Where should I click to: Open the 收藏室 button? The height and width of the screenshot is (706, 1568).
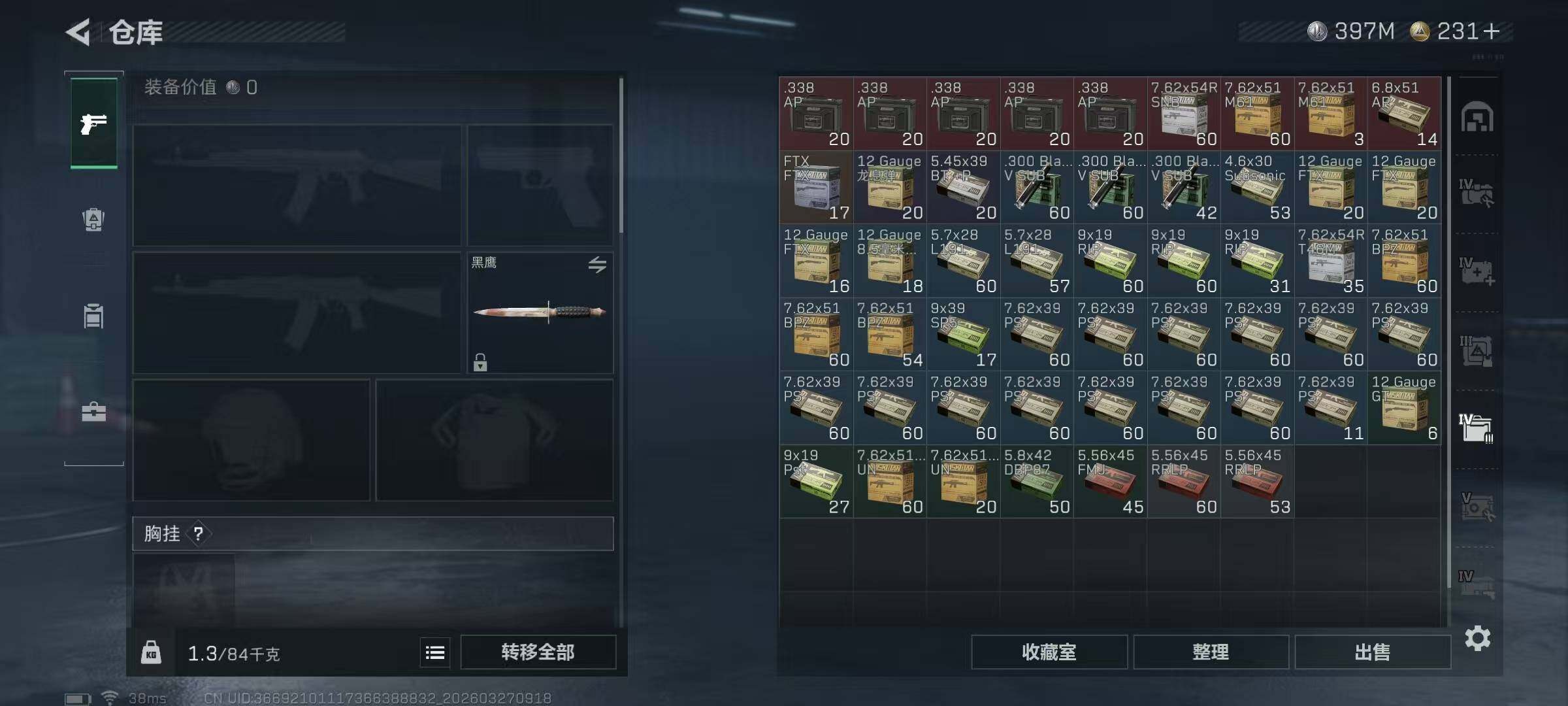pos(1049,652)
